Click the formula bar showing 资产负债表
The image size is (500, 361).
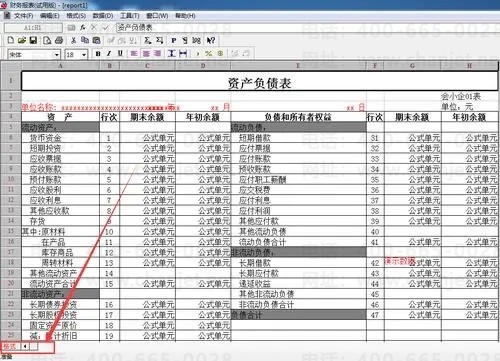pos(307,28)
